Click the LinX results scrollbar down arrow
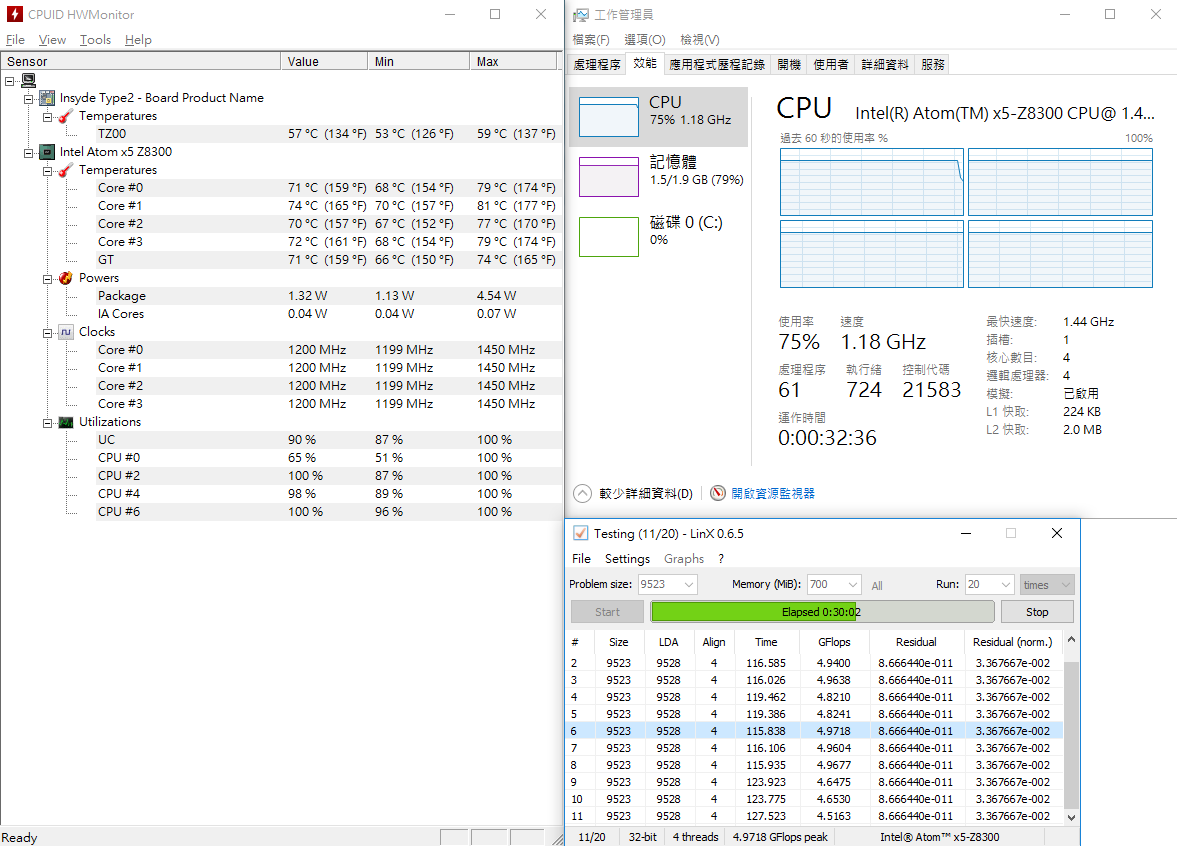Viewport: 1177px width, 846px height. (x=1071, y=817)
